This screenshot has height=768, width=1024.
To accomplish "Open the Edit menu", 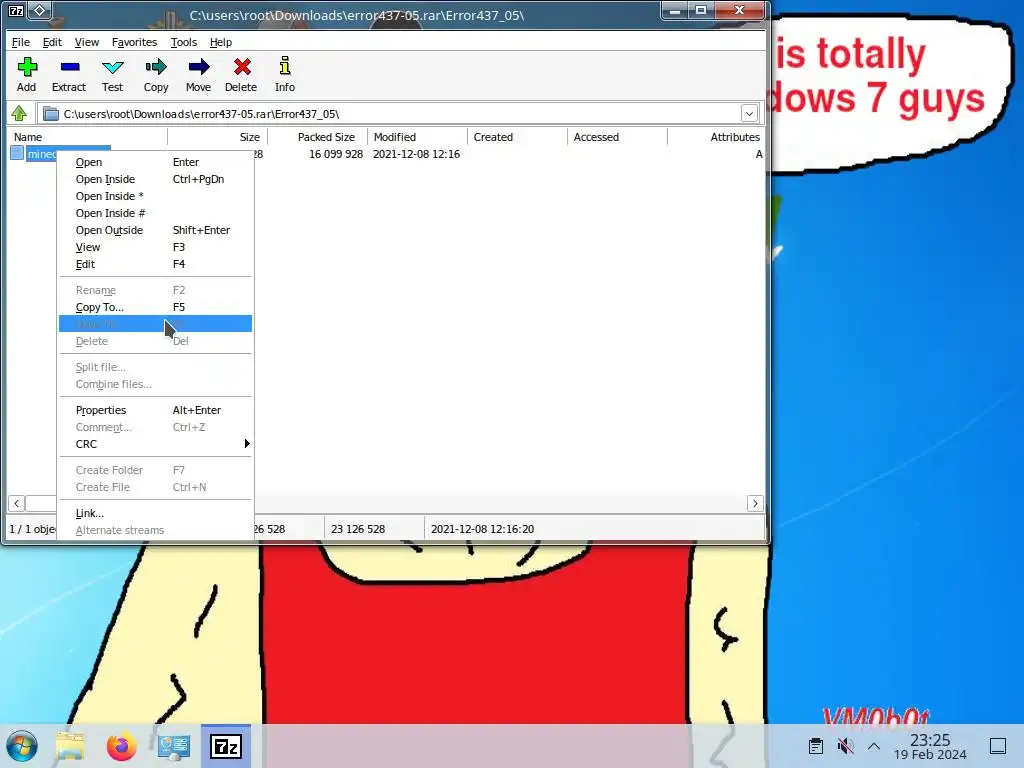I will [52, 42].
